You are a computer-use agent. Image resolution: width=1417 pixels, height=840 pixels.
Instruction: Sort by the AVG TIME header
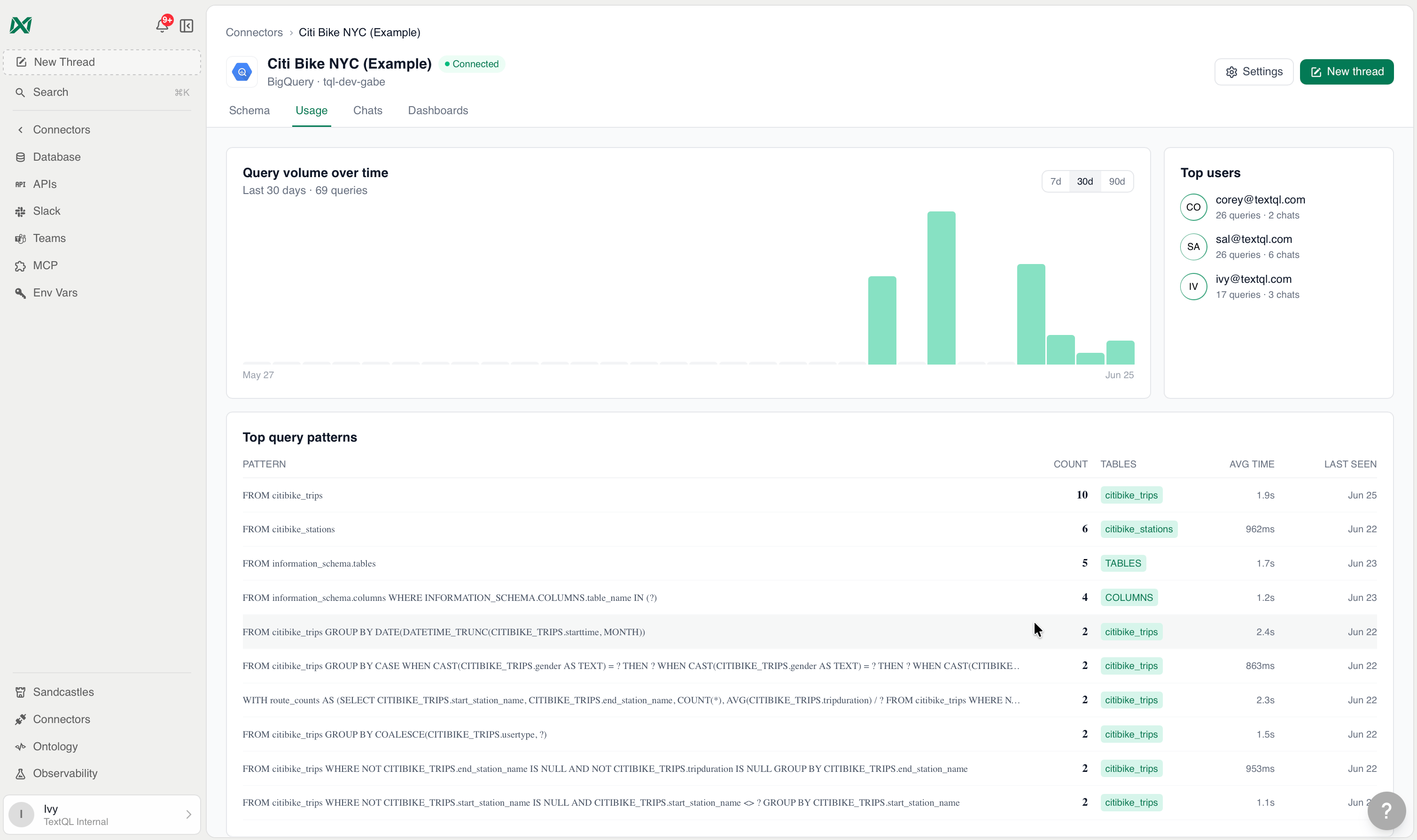click(1251, 464)
